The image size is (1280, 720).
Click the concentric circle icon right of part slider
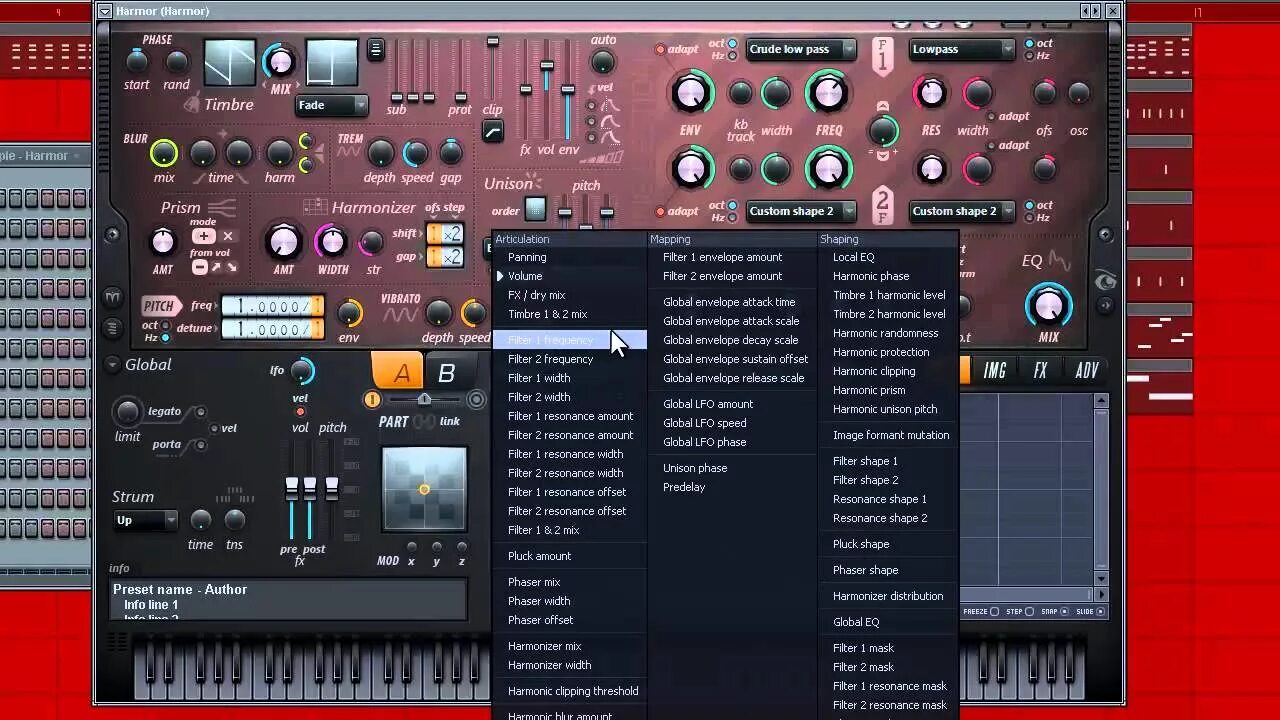[x=476, y=400]
